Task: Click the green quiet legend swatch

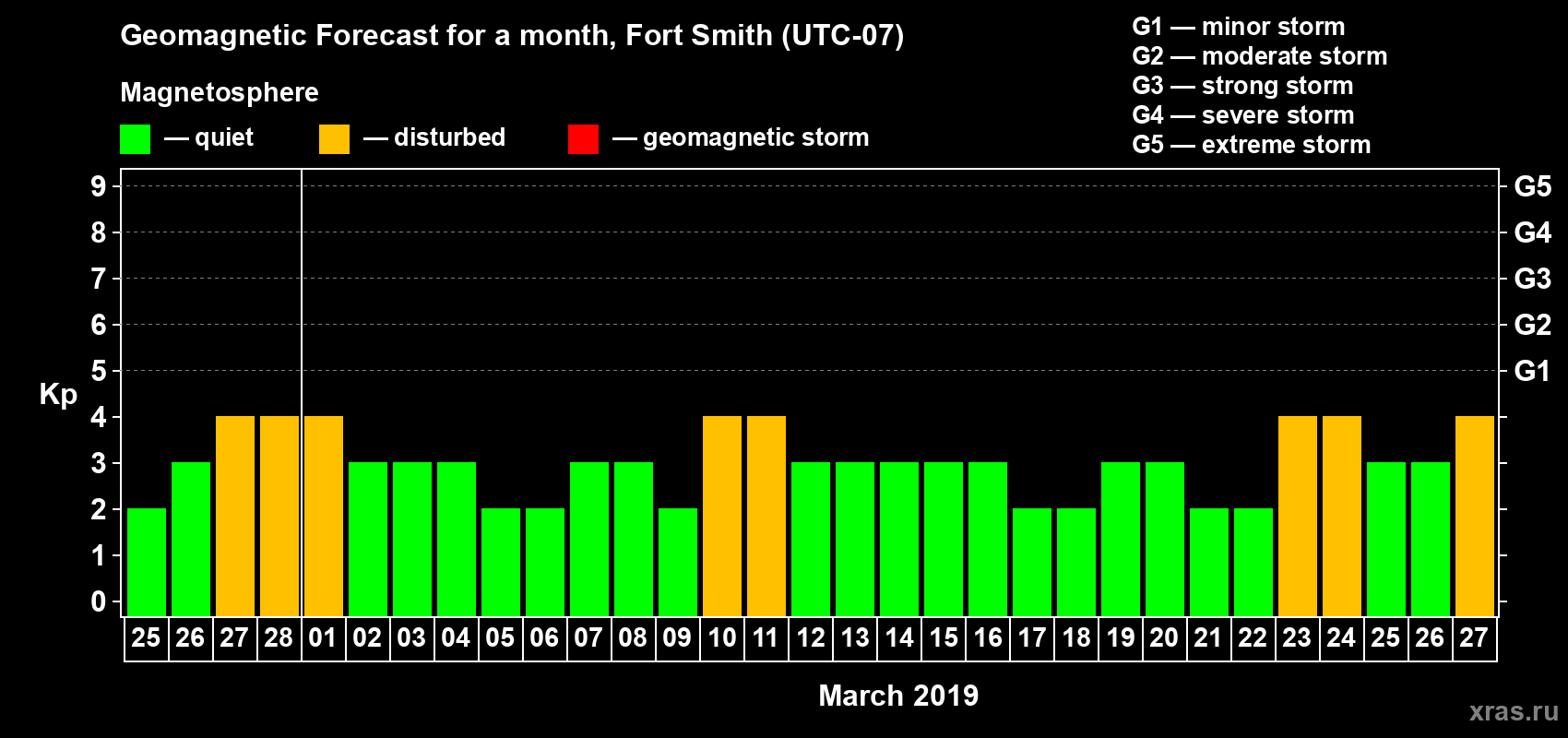Action: point(135,139)
